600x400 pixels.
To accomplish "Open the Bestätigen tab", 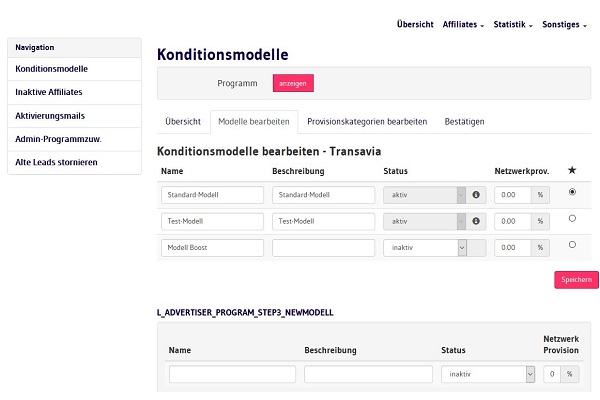I will [x=464, y=121].
